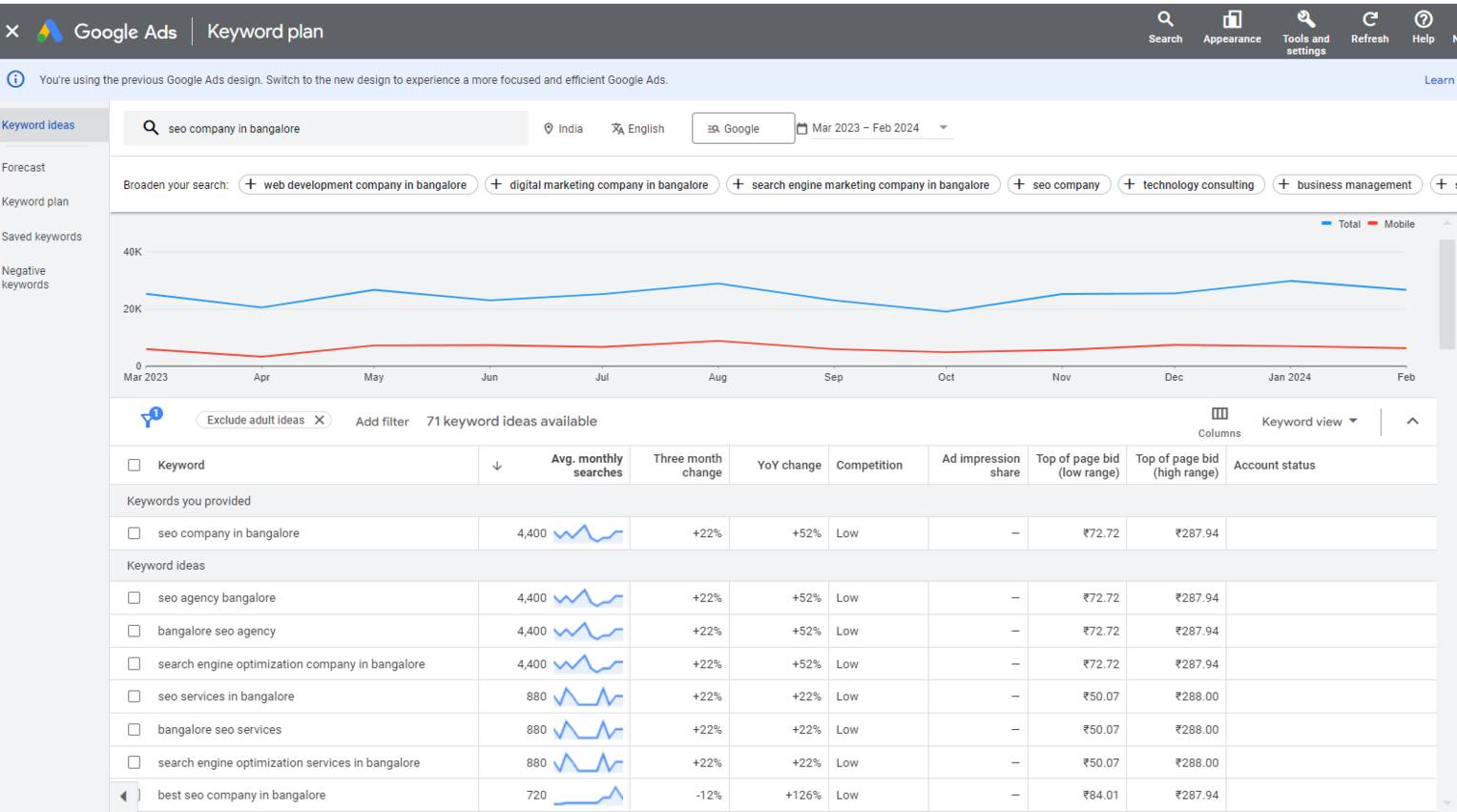Collapse sidebar with the left arrow

(123, 796)
